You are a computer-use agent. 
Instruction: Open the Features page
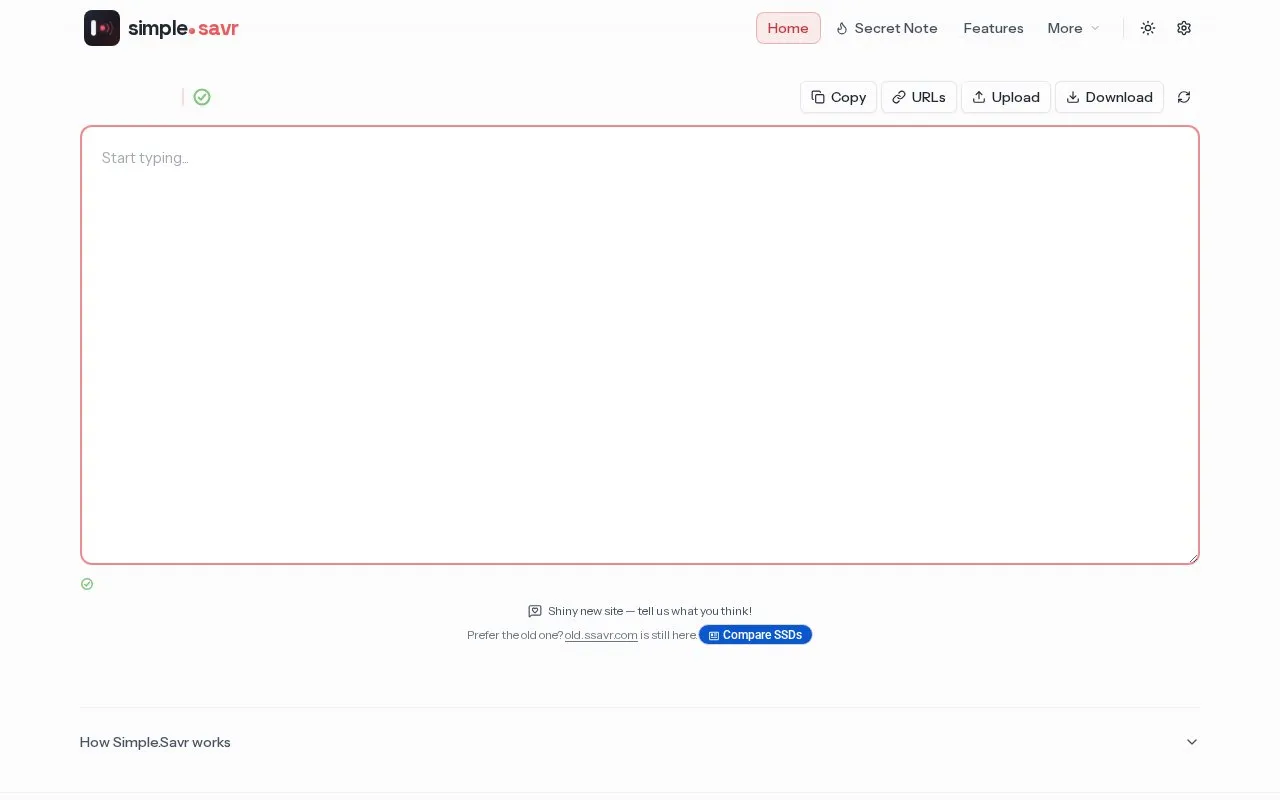[993, 28]
